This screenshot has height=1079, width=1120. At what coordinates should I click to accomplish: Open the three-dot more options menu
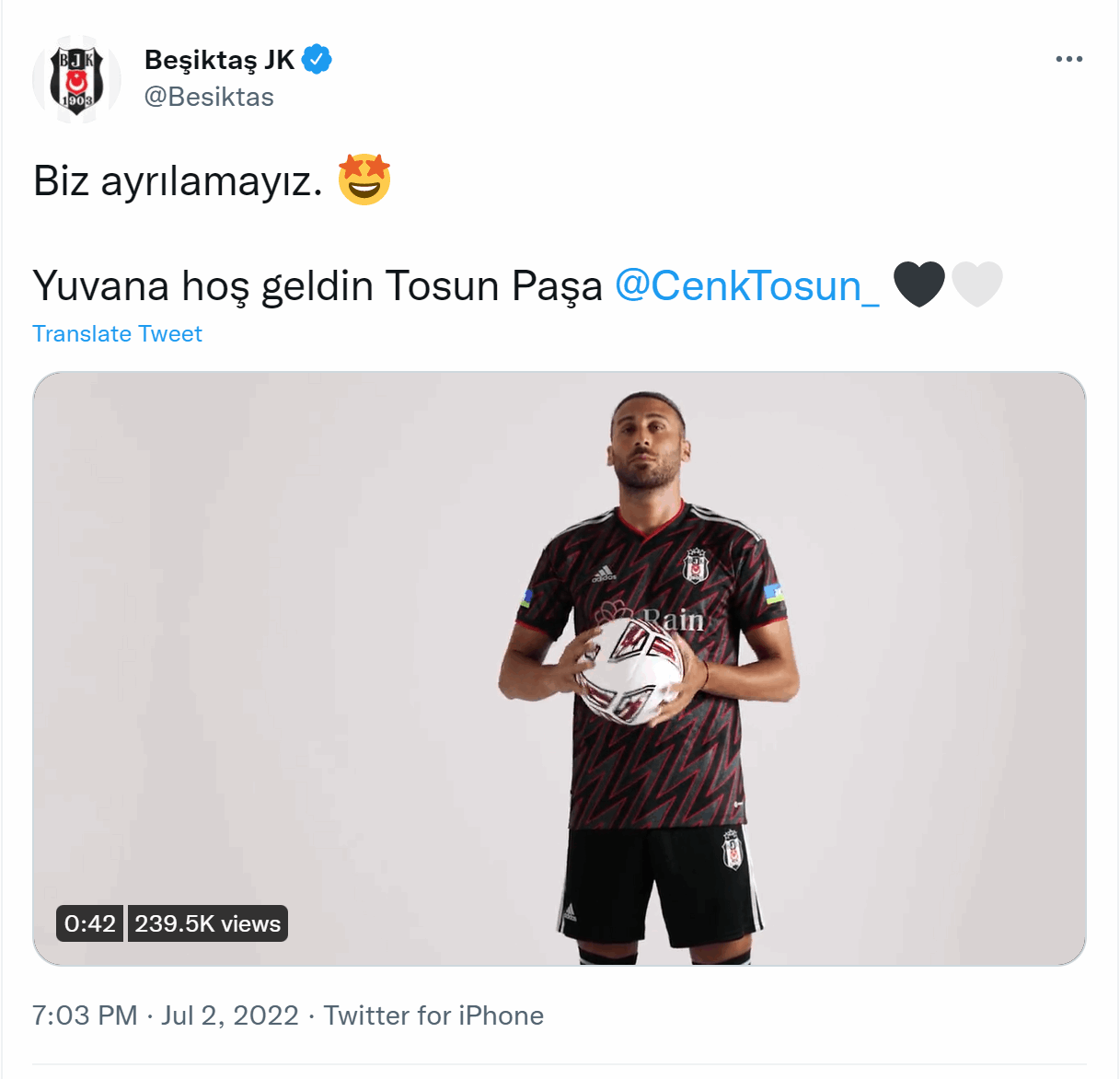pyautogui.click(x=1068, y=59)
